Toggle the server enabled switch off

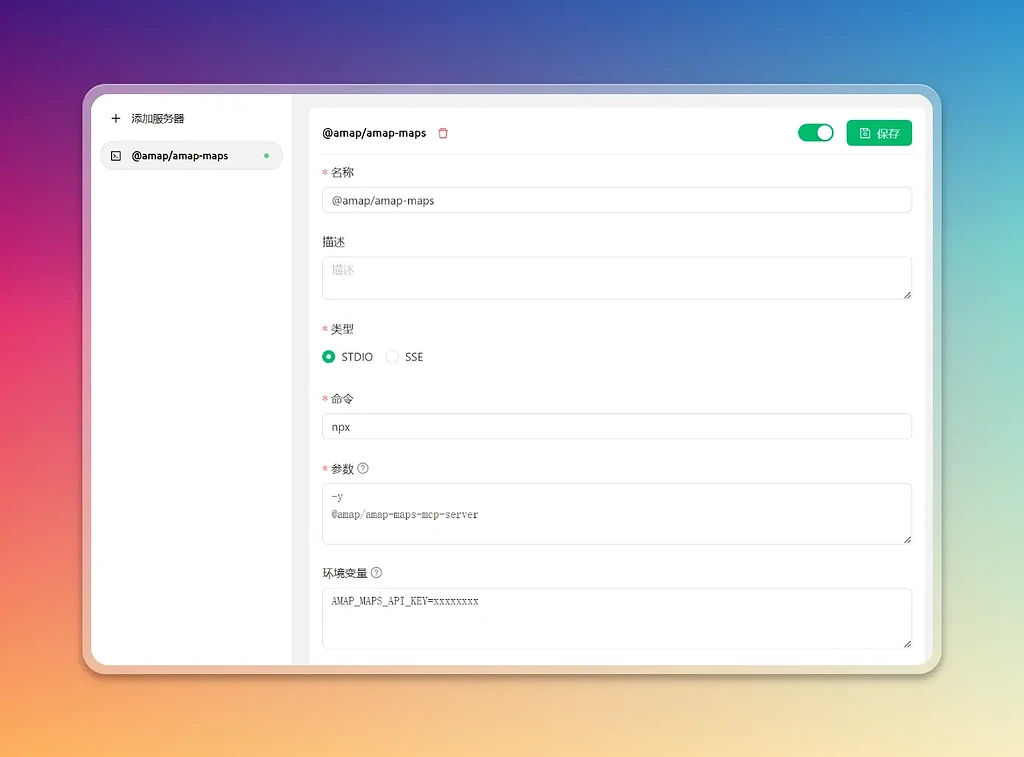click(x=816, y=133)
